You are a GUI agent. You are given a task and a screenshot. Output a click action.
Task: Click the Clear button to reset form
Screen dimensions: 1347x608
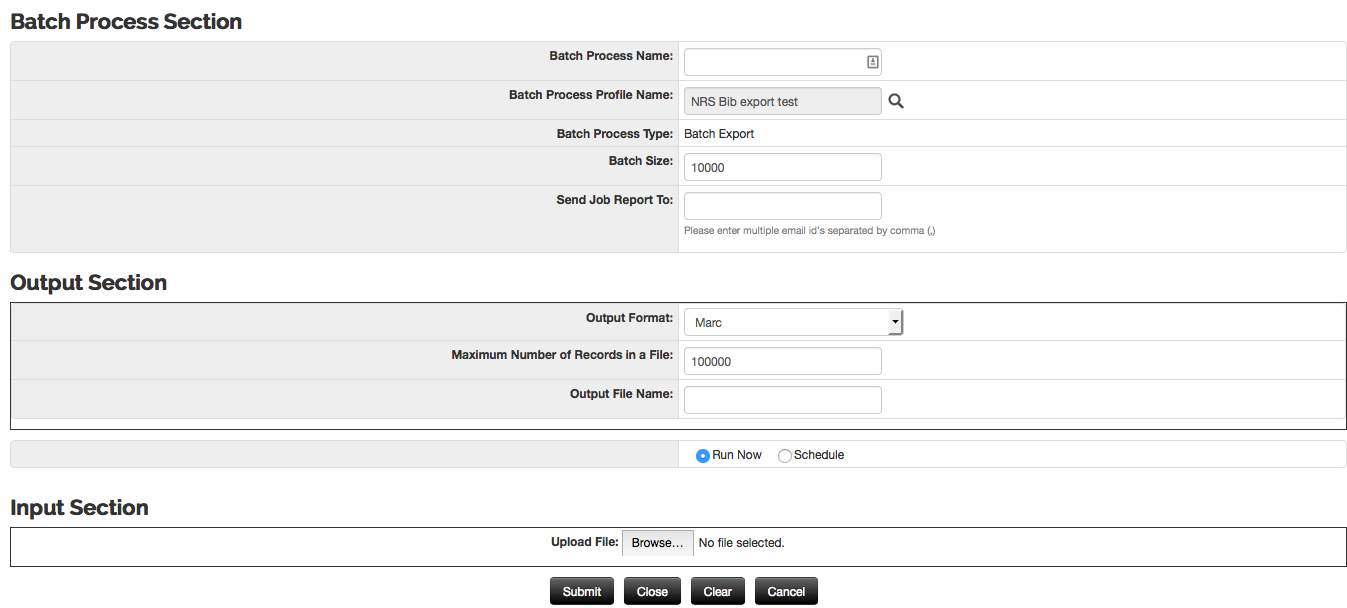click(717, 591)
